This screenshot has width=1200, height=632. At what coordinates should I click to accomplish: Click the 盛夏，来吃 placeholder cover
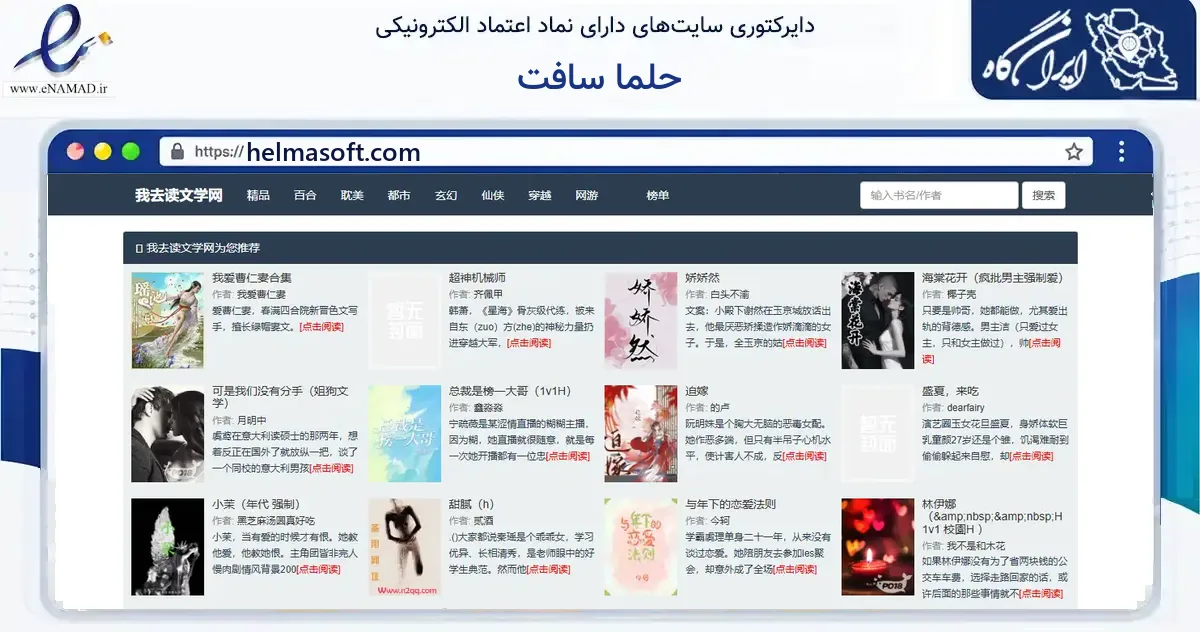[x=878, y=434]
